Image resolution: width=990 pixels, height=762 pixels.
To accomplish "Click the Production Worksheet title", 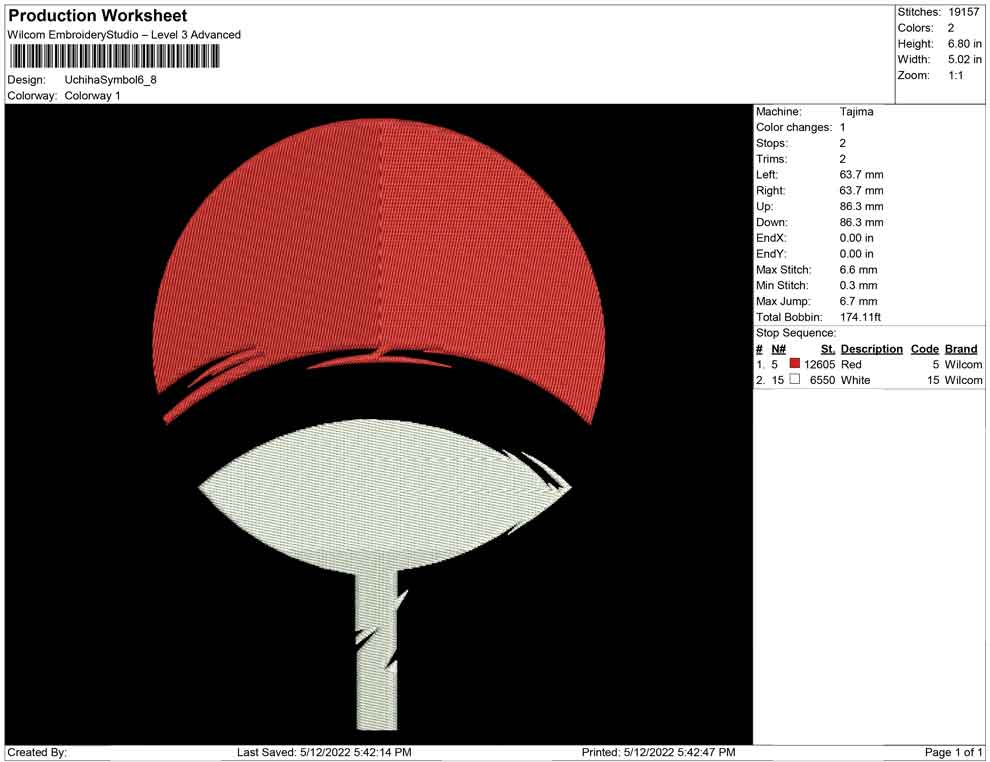I will point(97,16).
